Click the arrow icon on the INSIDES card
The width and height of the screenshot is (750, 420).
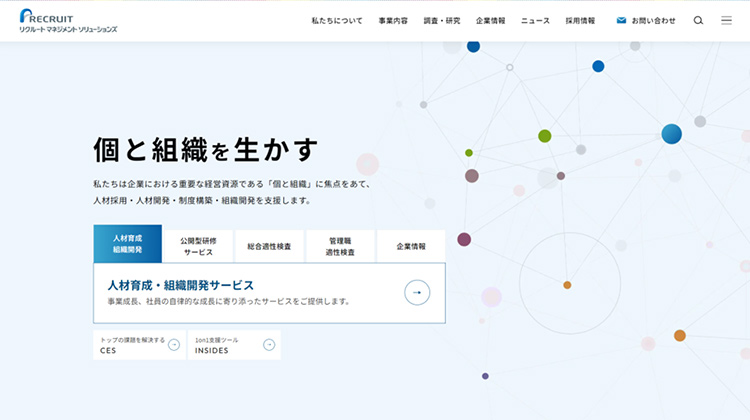[x=269, y=345]
